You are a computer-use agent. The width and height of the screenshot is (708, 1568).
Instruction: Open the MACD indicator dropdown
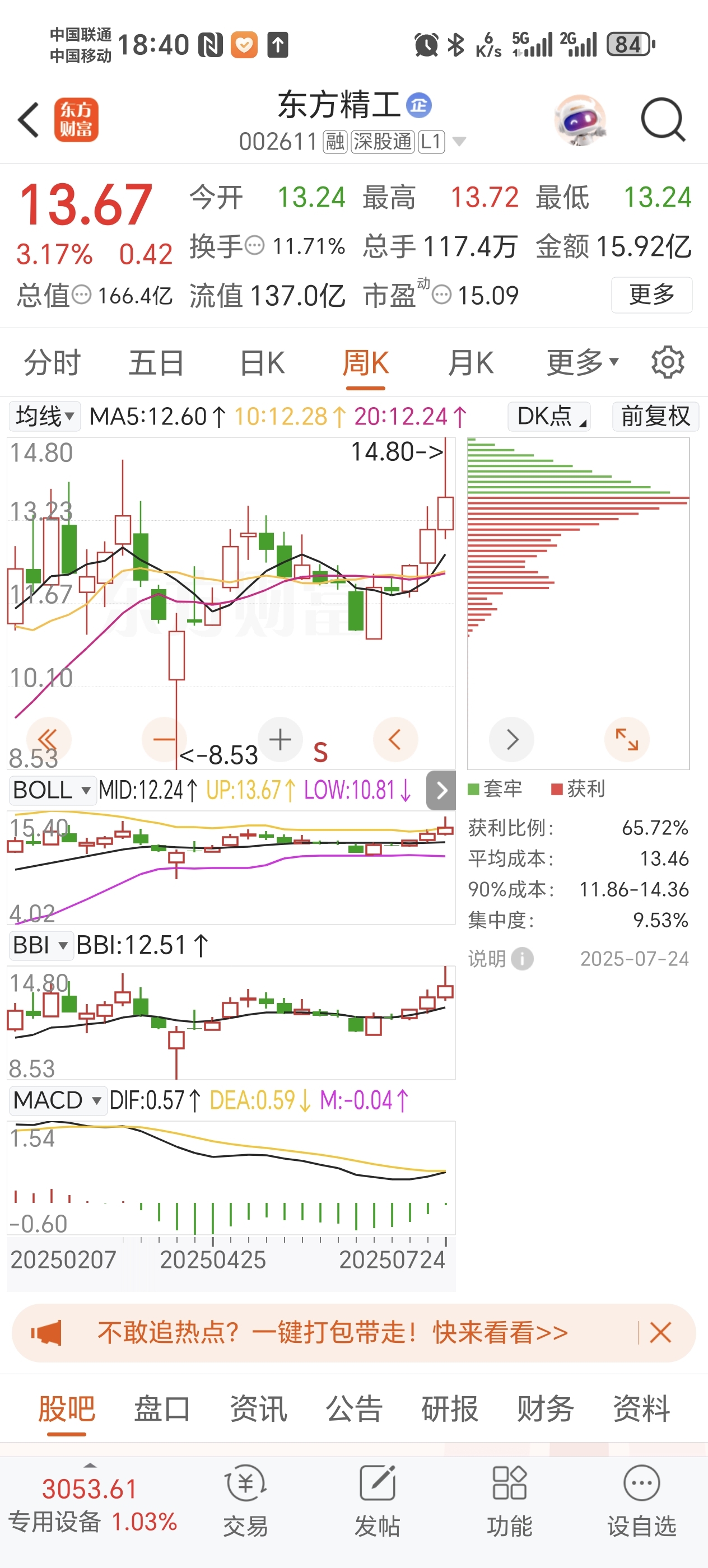pyautogui.click(x=58, y=1100)
